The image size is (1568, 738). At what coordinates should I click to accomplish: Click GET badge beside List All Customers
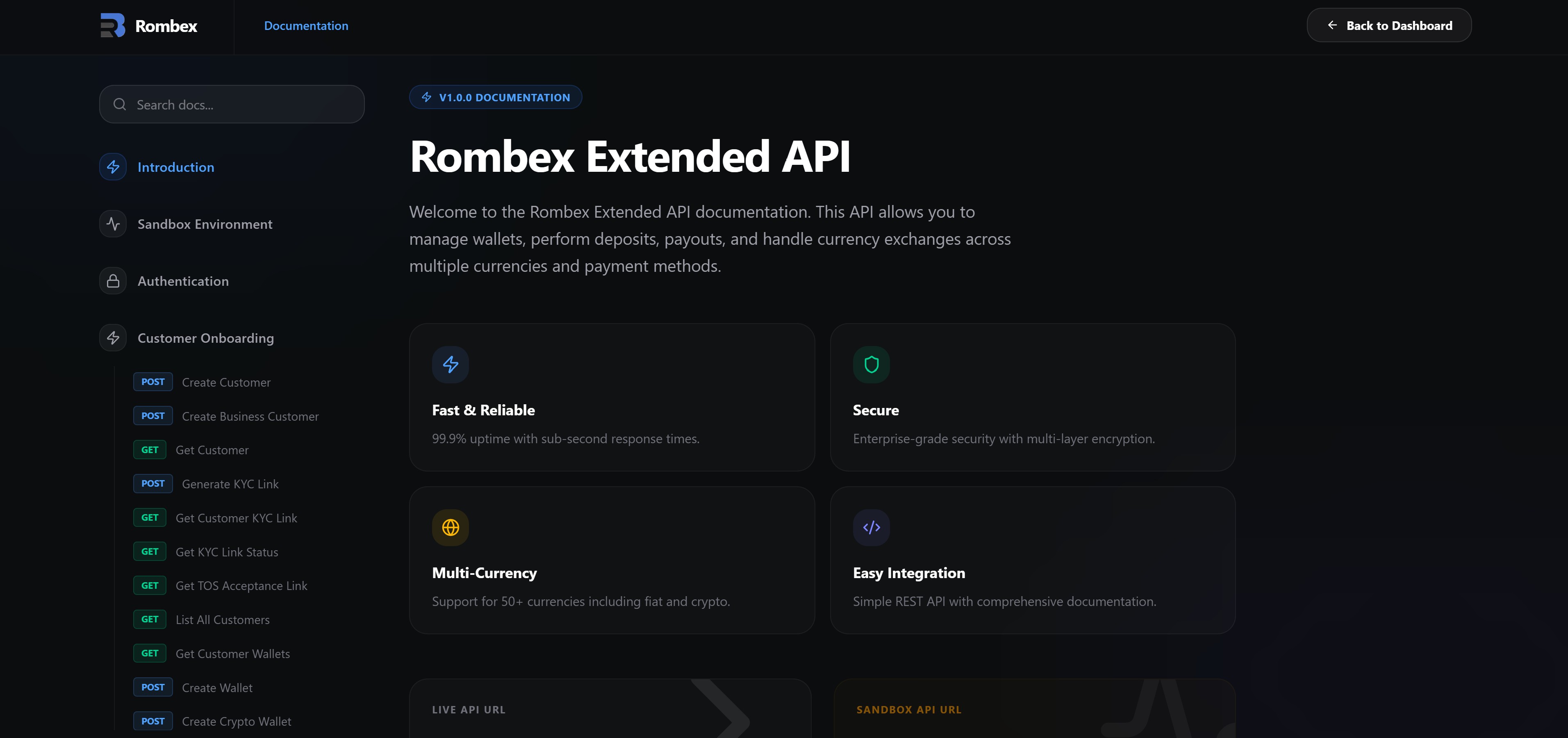(x=150, y=619)
